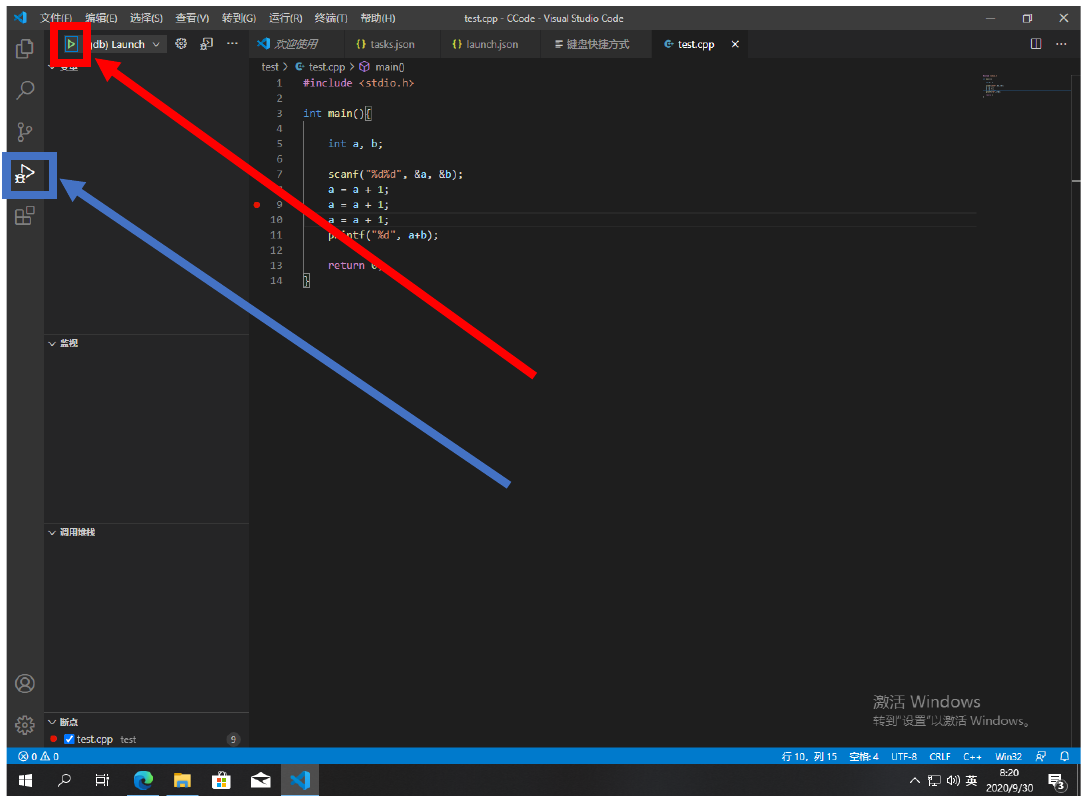This screenshot has width=1091, height=805.
Task: Toggle the breakpoint dot on line 9
Action: (x=257, y=204)
